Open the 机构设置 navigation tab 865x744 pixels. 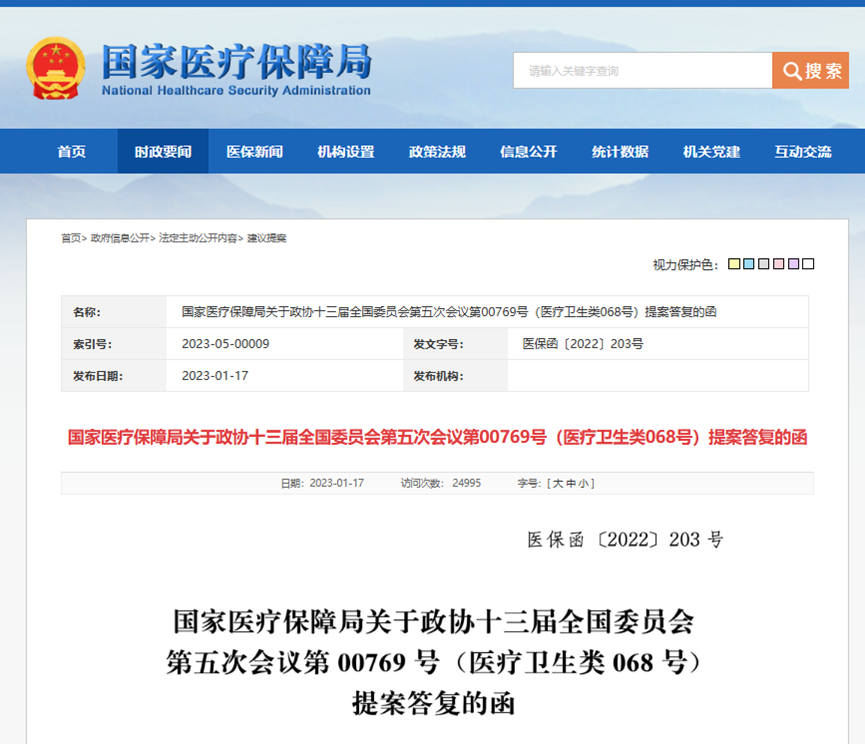tap(346, 152)
